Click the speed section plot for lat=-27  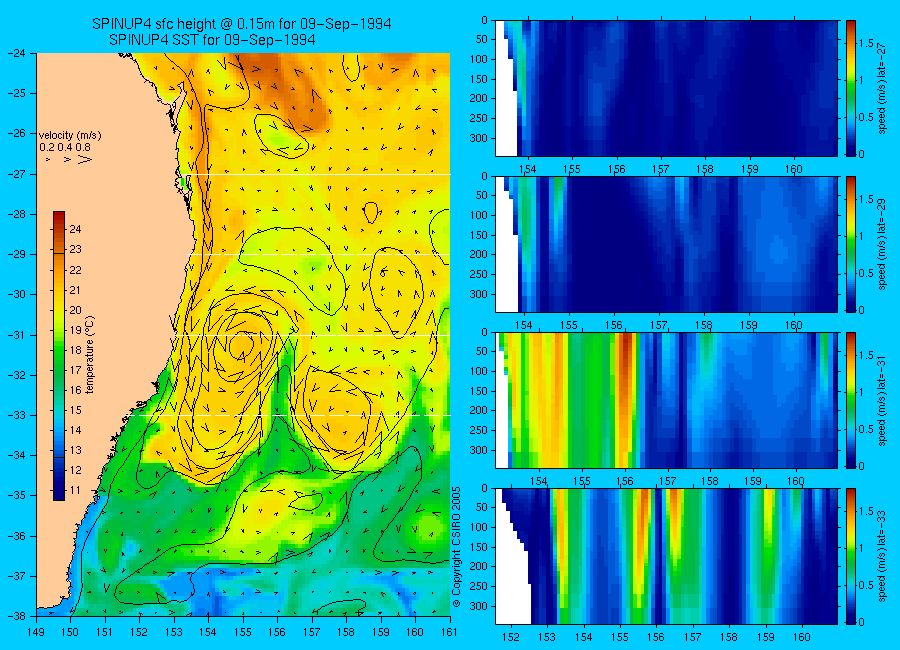[666, 88]
